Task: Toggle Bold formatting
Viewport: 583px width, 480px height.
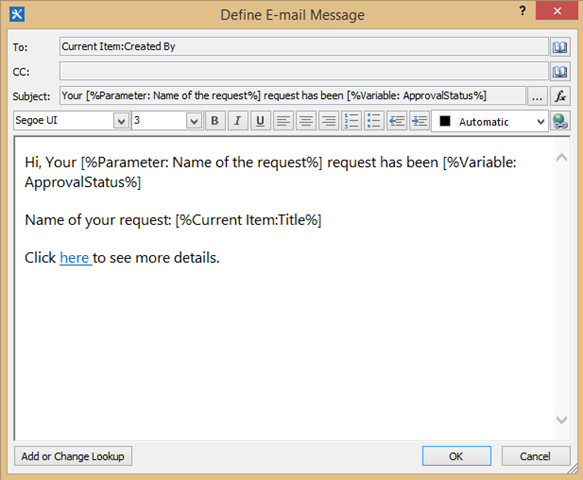Action: click(215, 121)
